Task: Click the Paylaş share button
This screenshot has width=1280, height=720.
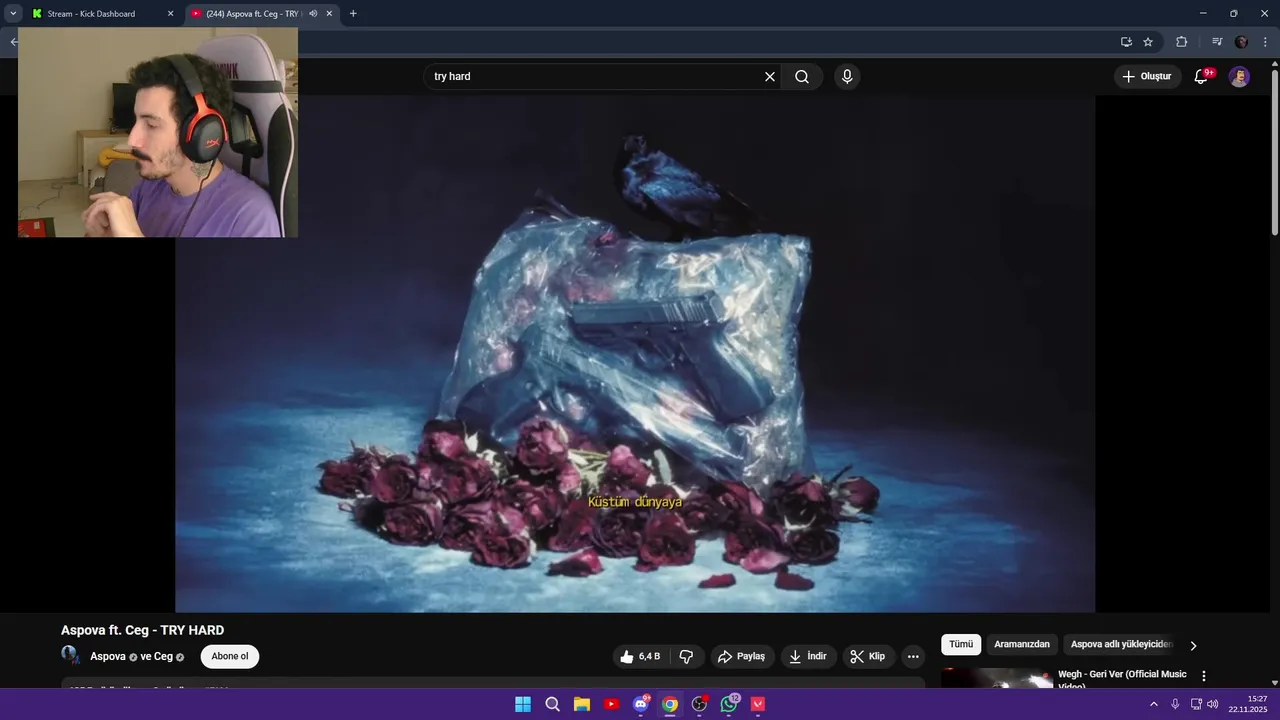Action: [x=741, y=657]
